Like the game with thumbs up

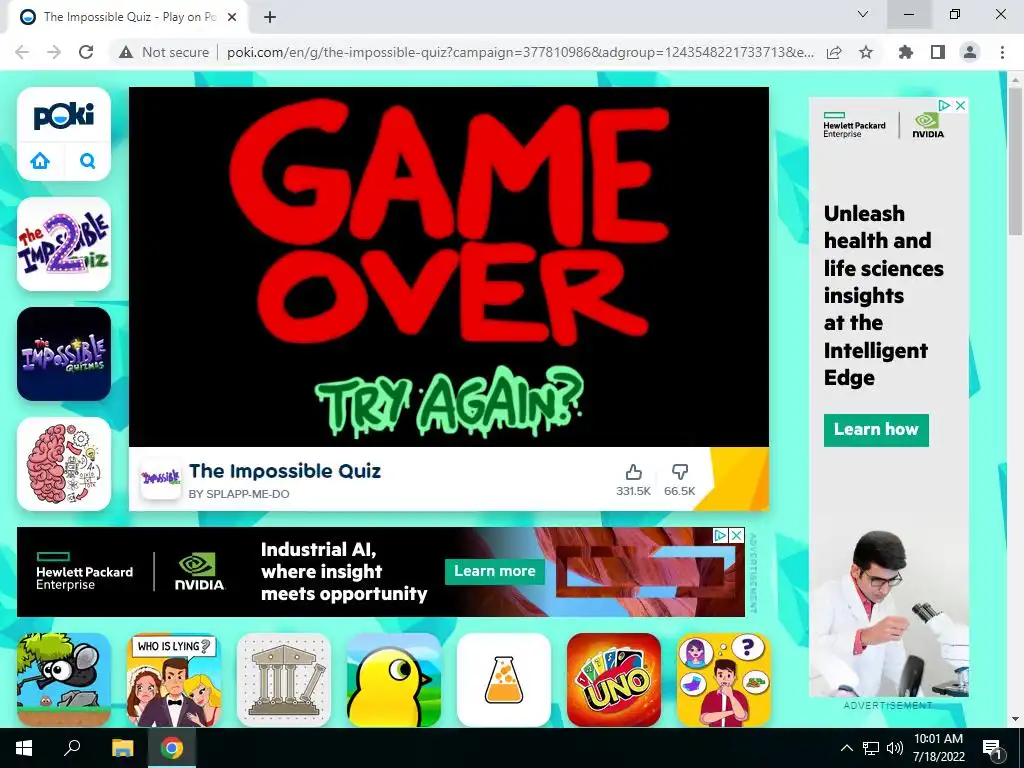(633, 472)
